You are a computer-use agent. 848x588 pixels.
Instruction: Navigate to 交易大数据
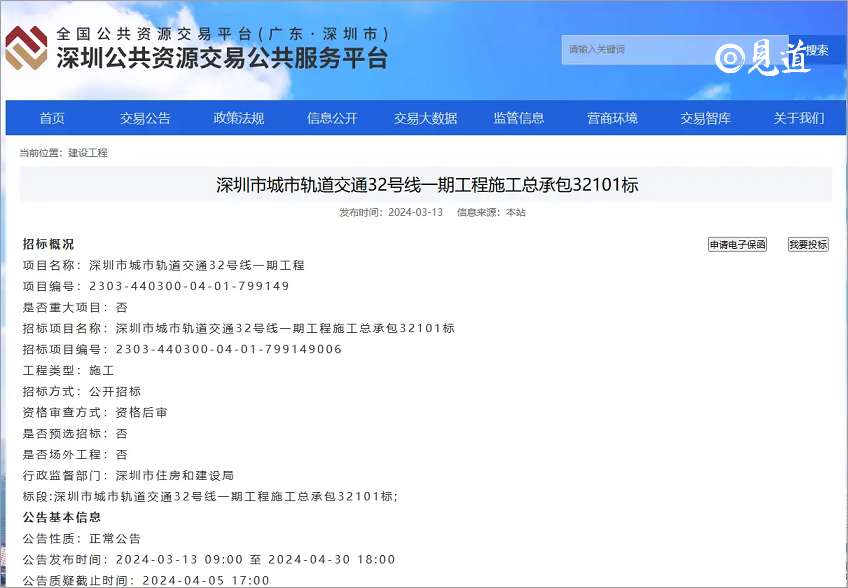[425, 118]
